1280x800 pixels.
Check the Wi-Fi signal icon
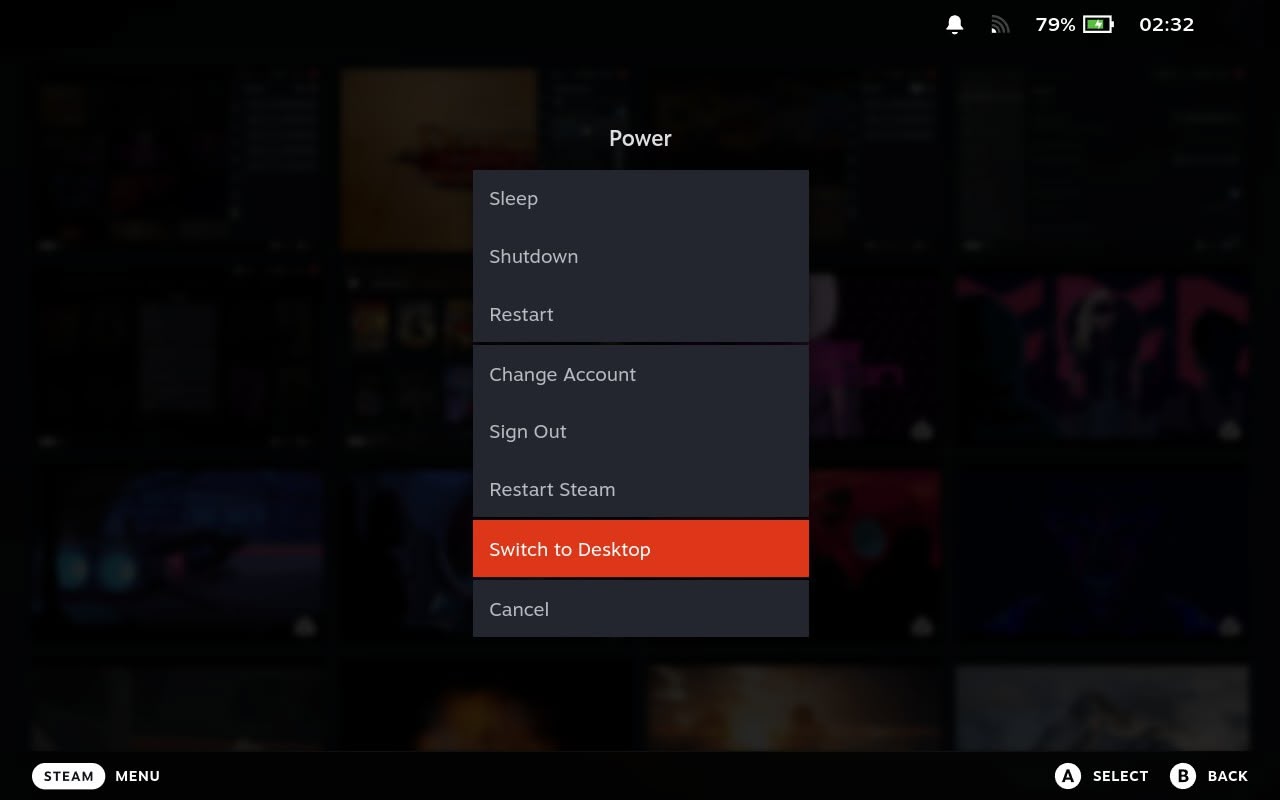click(x=1000, y=25)
